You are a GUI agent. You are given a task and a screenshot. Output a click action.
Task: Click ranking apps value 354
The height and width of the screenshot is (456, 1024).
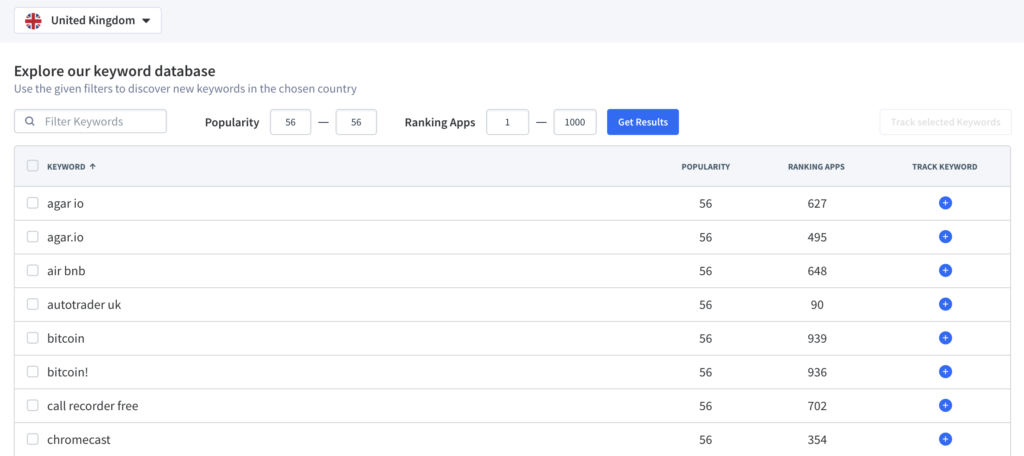pos(816,440)
